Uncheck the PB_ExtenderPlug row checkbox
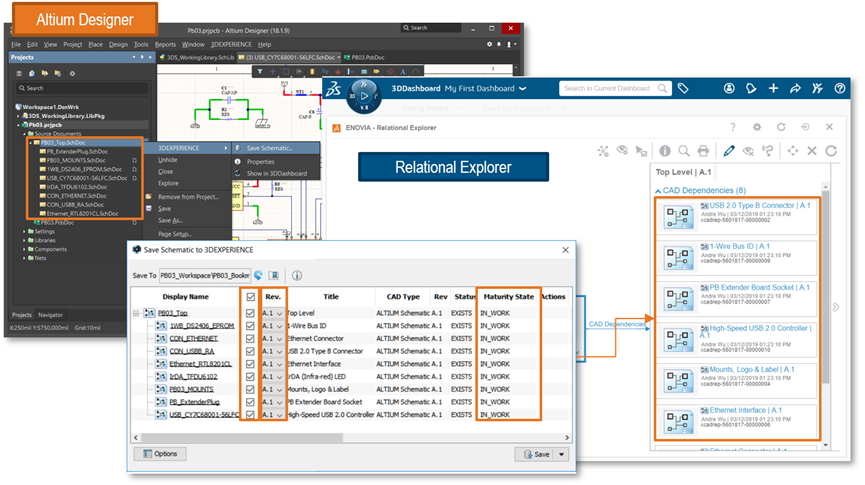865x485 pixels. point(250,402)
